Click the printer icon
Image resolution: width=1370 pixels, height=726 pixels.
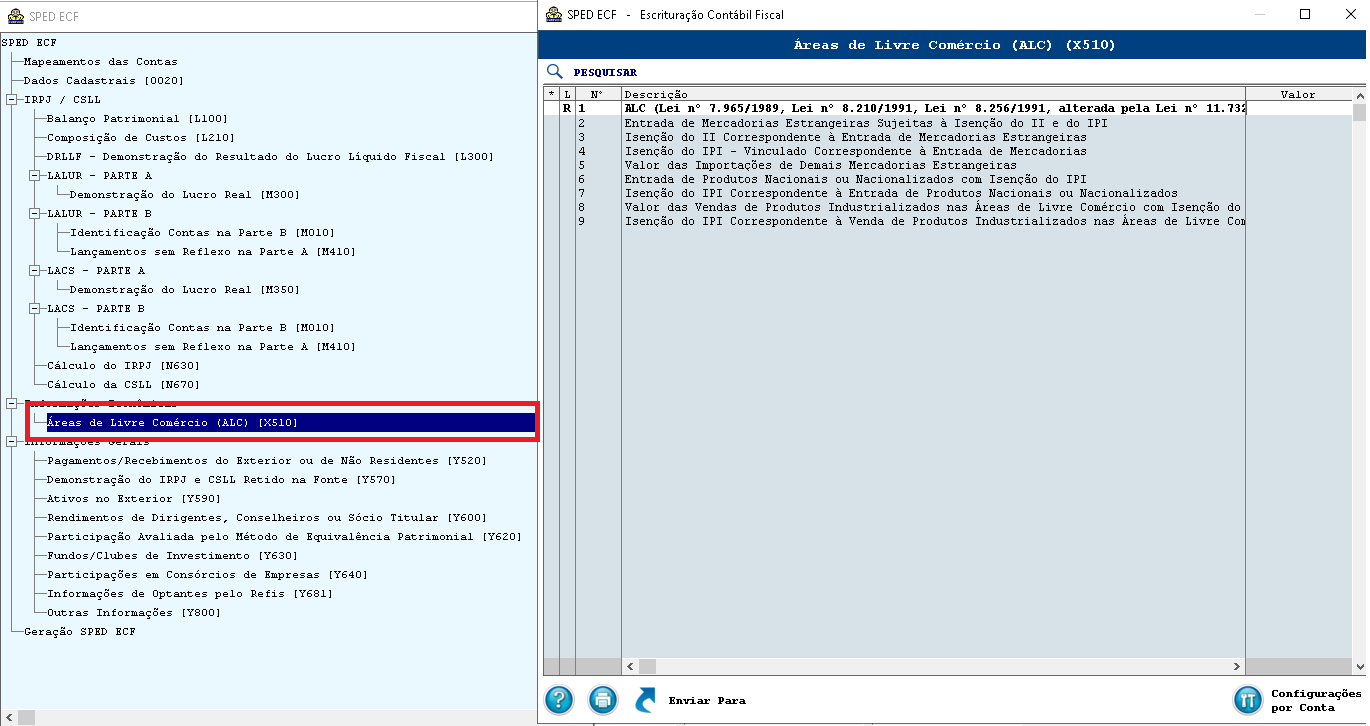(602, 699)
